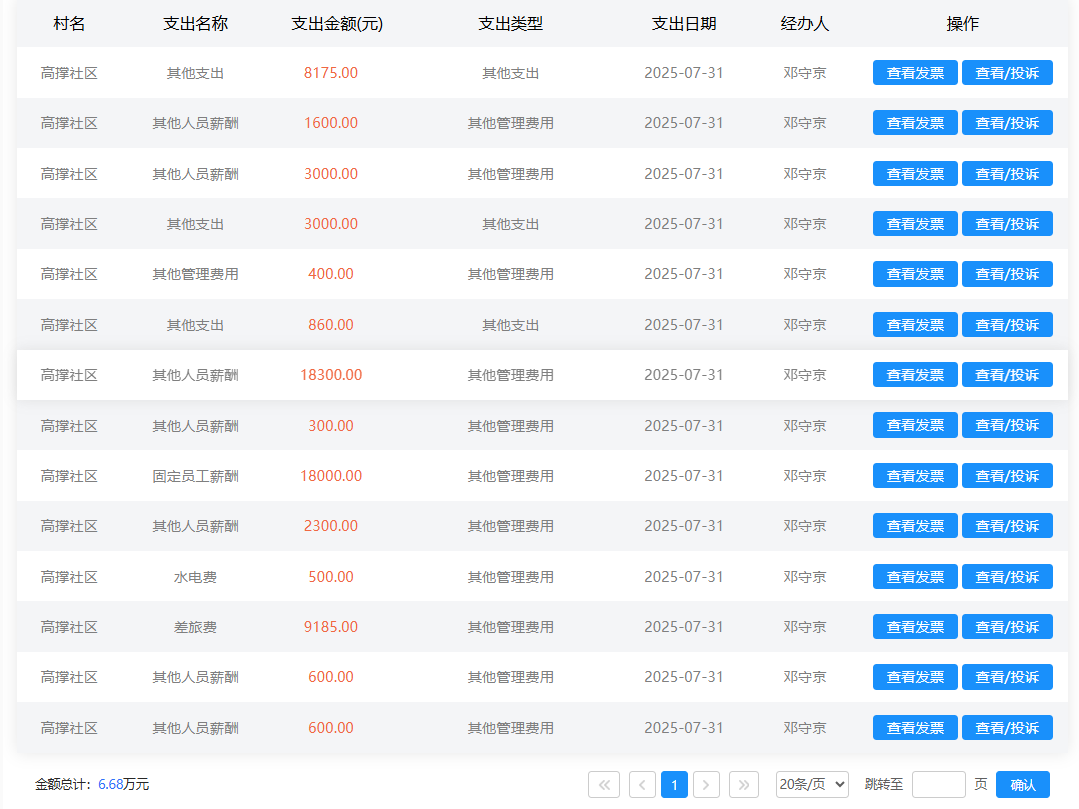Open 查看/投诉 for the 860.00 expense
The width and height of the screenshot is (1079, 809).
click(x=1007, y=325)
